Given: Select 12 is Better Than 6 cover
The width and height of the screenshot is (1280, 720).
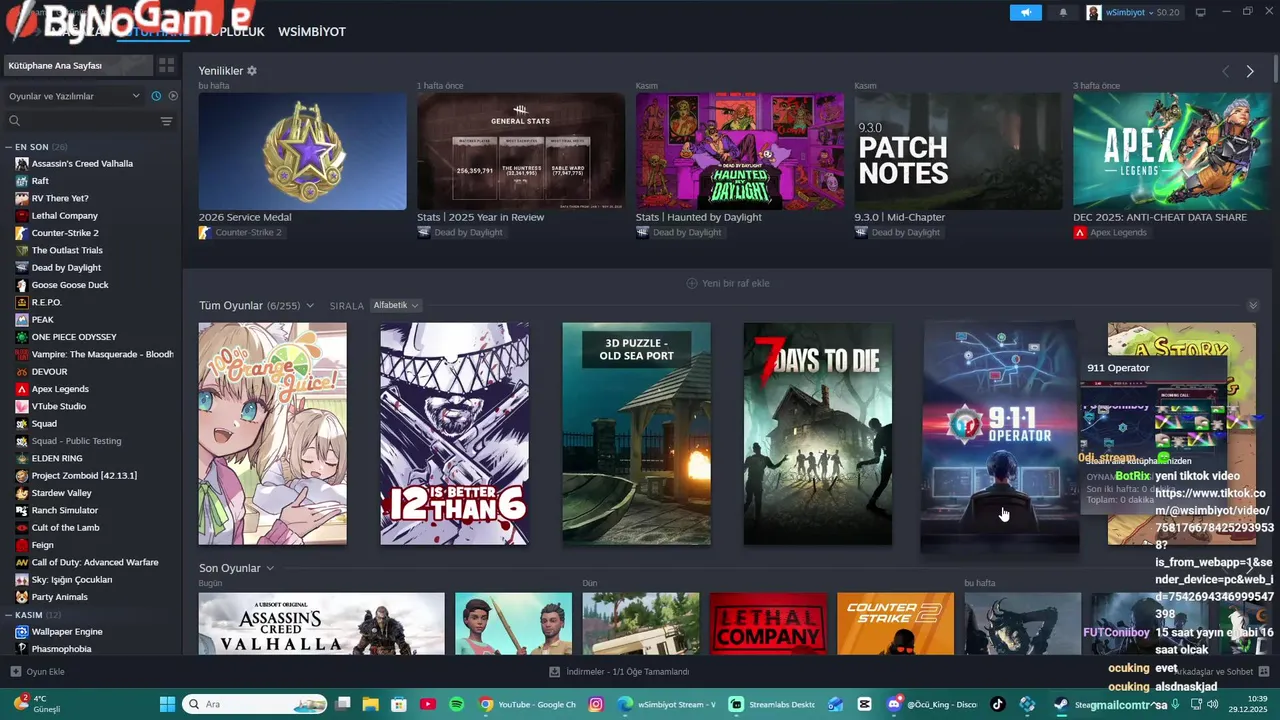Looking at the screenshot, I should point(455,433).
